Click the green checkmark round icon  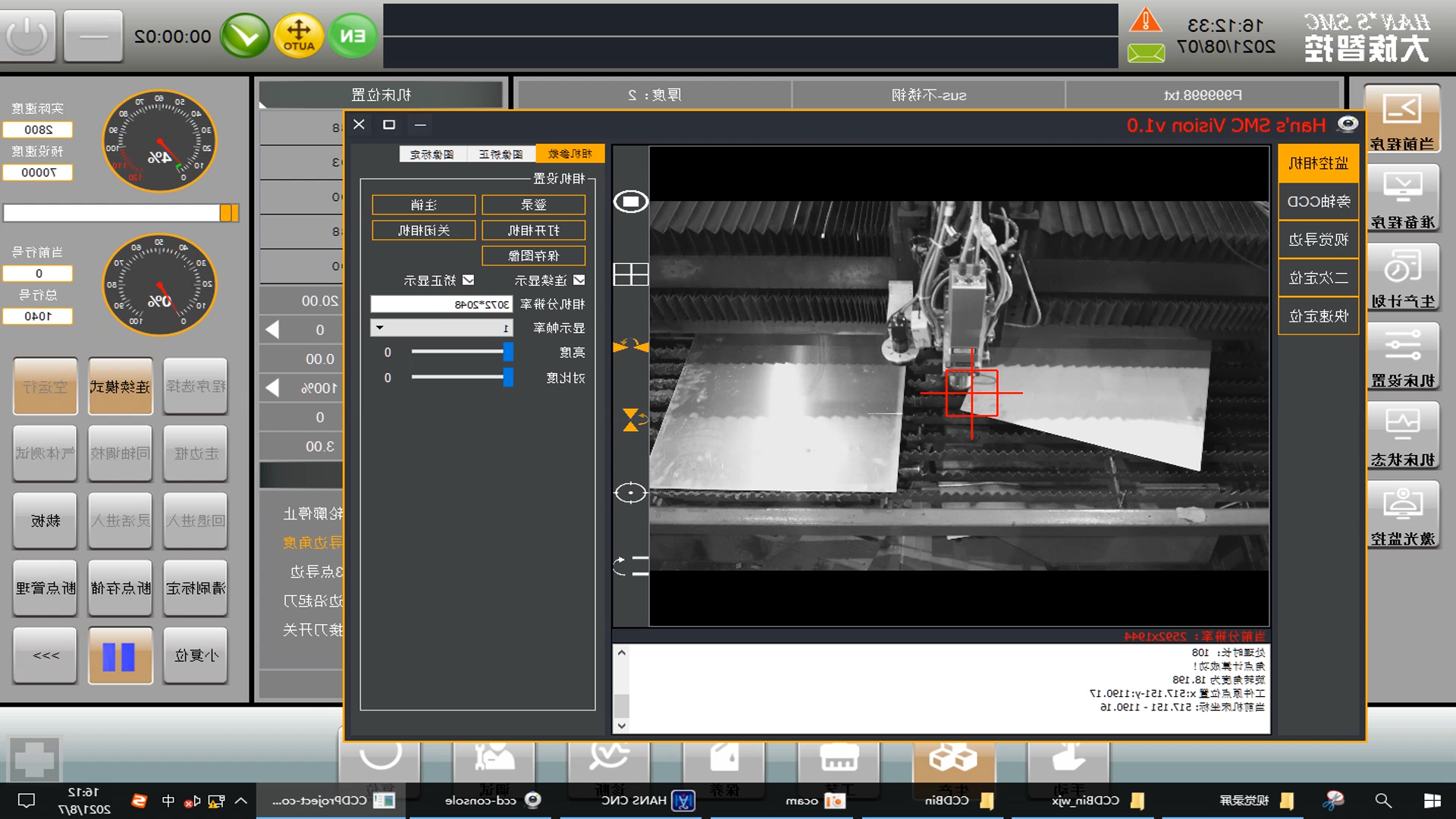245,36
